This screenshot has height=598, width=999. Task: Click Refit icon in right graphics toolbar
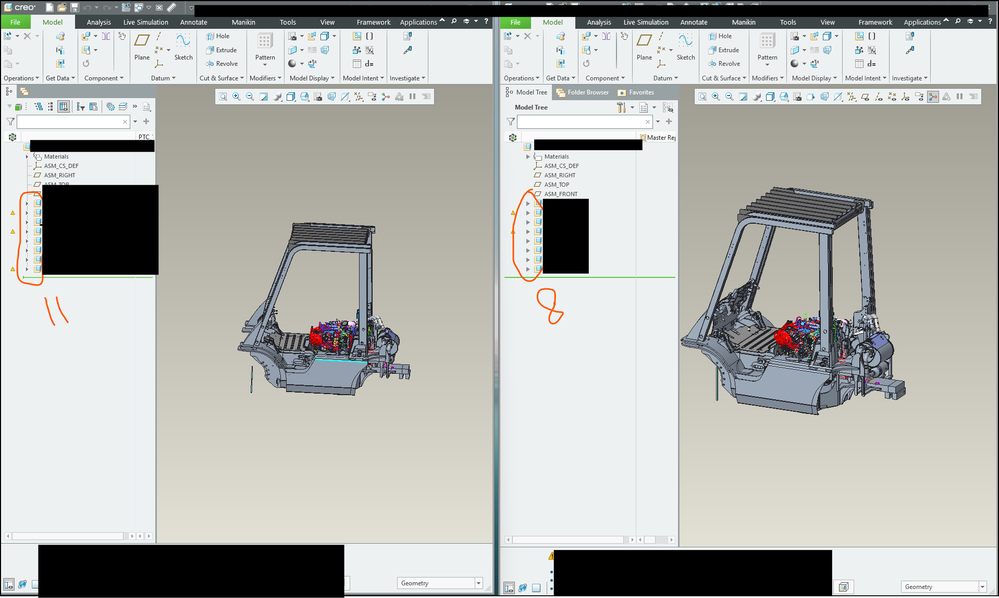click(702, 97)
